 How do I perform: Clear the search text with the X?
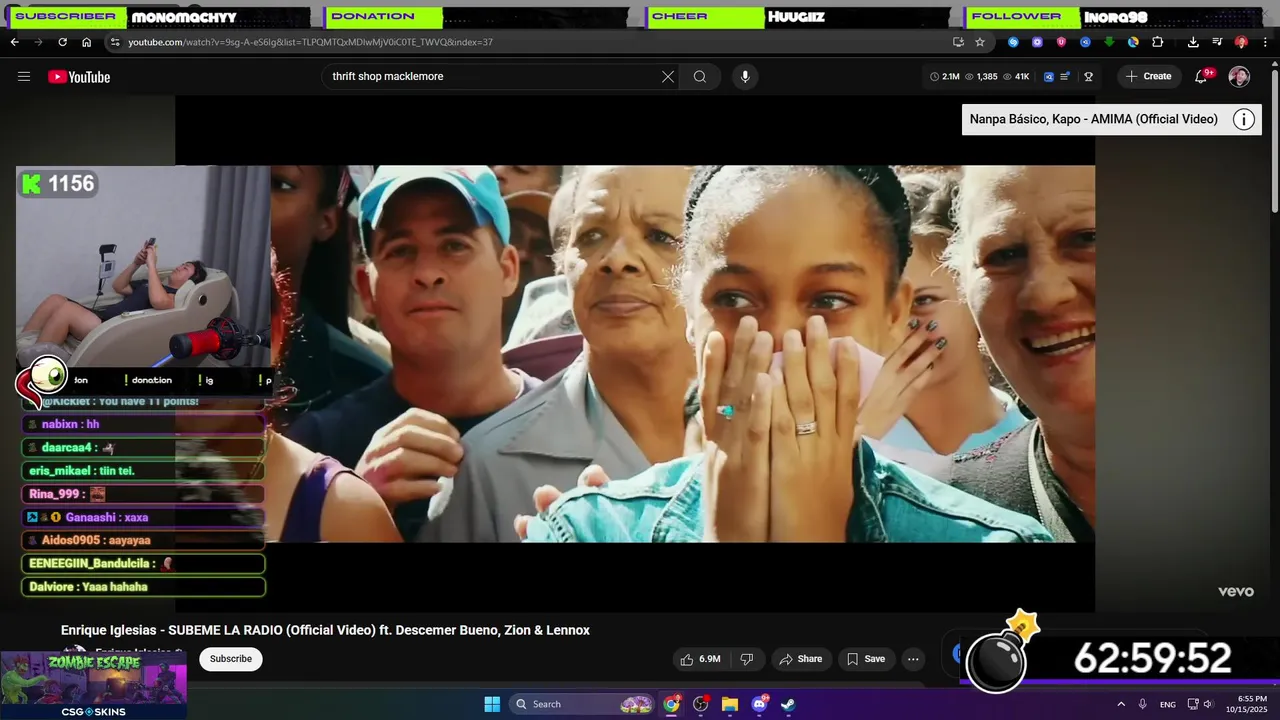[x=668, y=76]
